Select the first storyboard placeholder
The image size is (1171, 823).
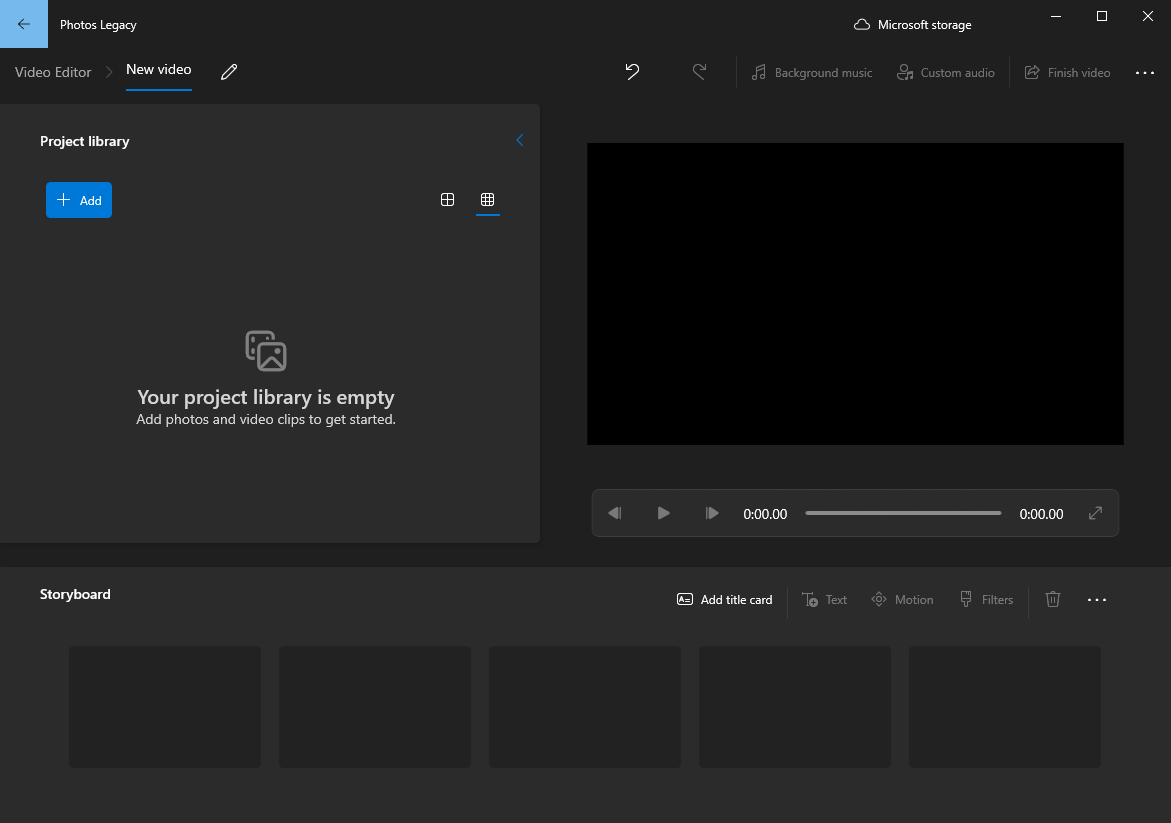[165, 706]
